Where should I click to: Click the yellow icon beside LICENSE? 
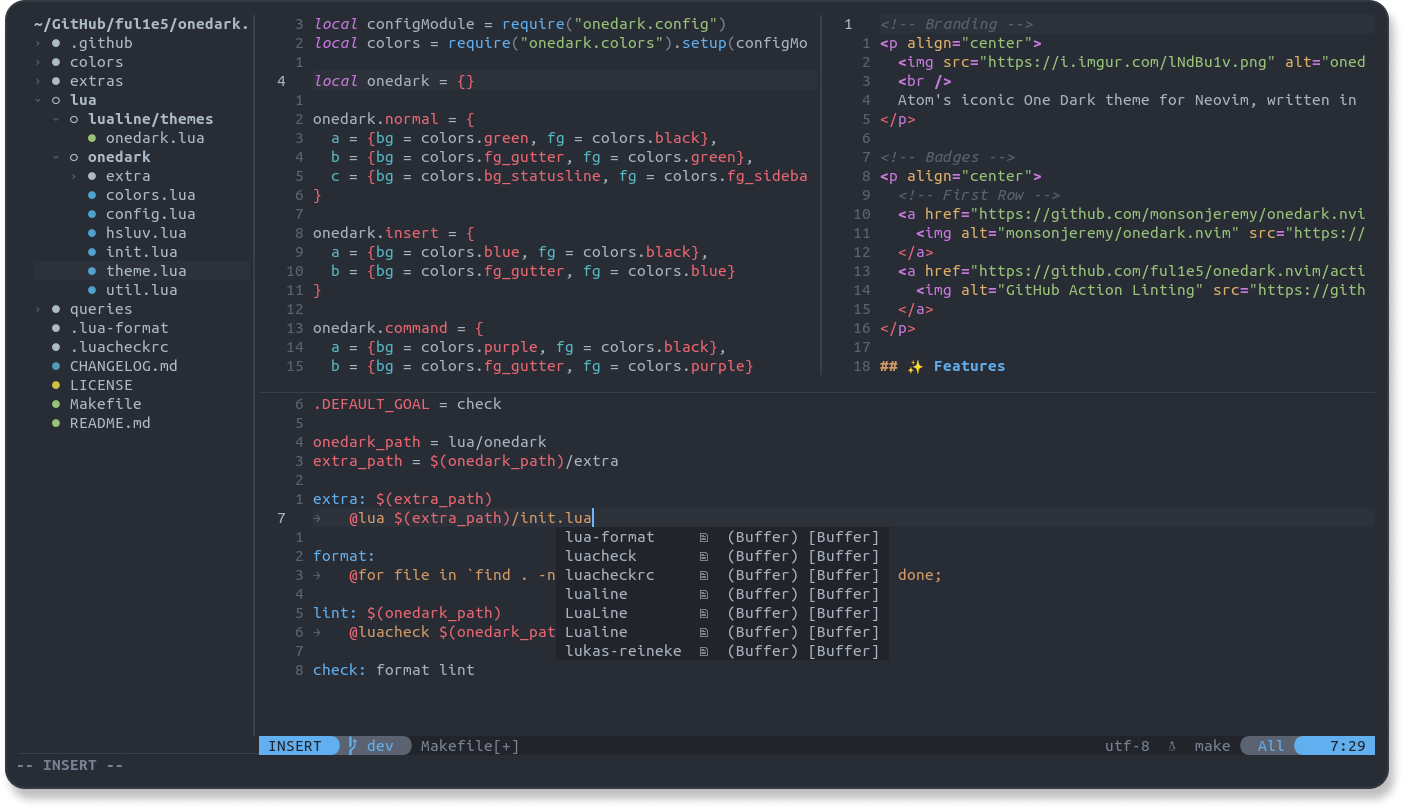[56, 385]
